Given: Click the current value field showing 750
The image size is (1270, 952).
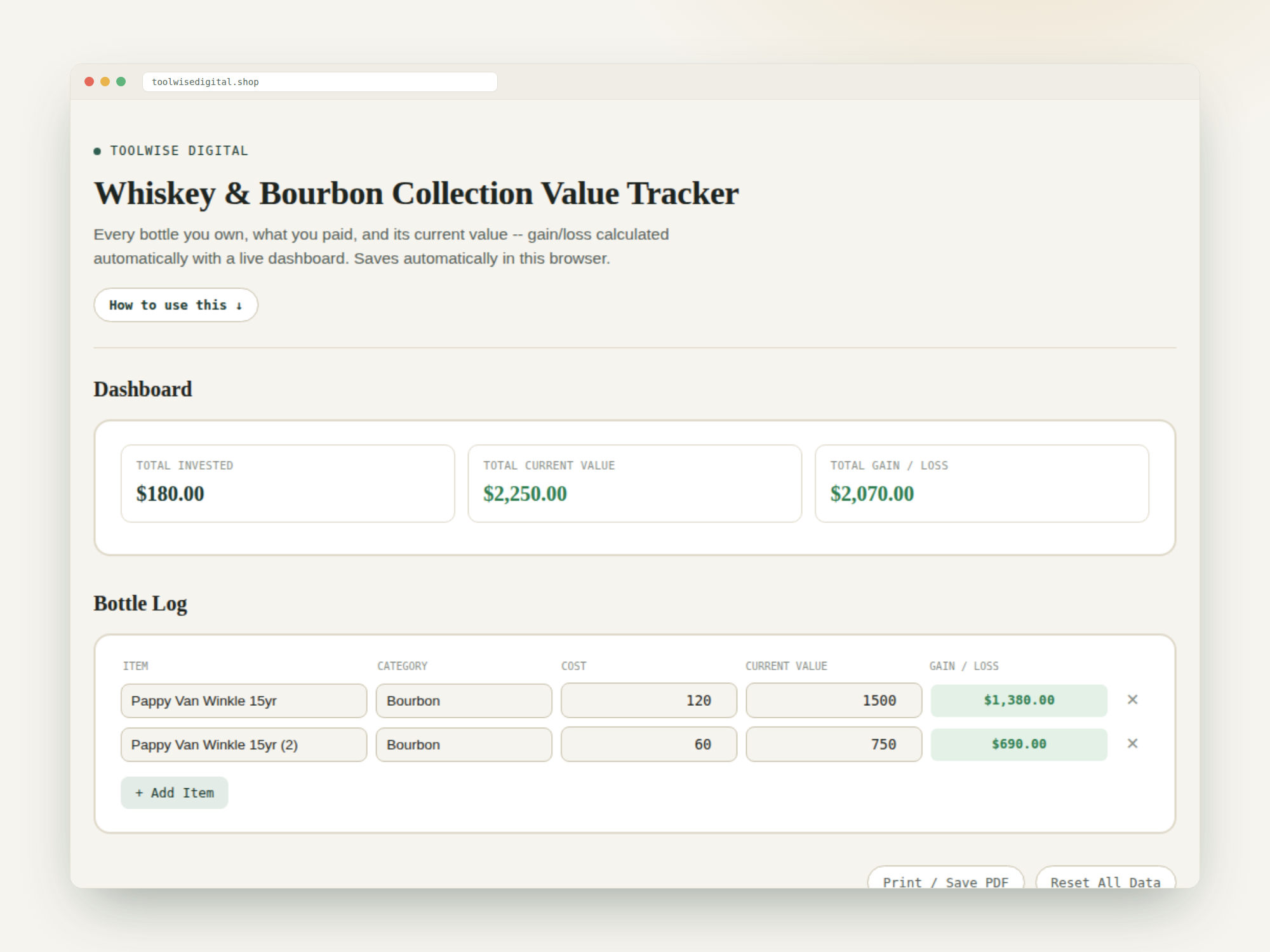Looking at the screenshot, I should (834, 744).
